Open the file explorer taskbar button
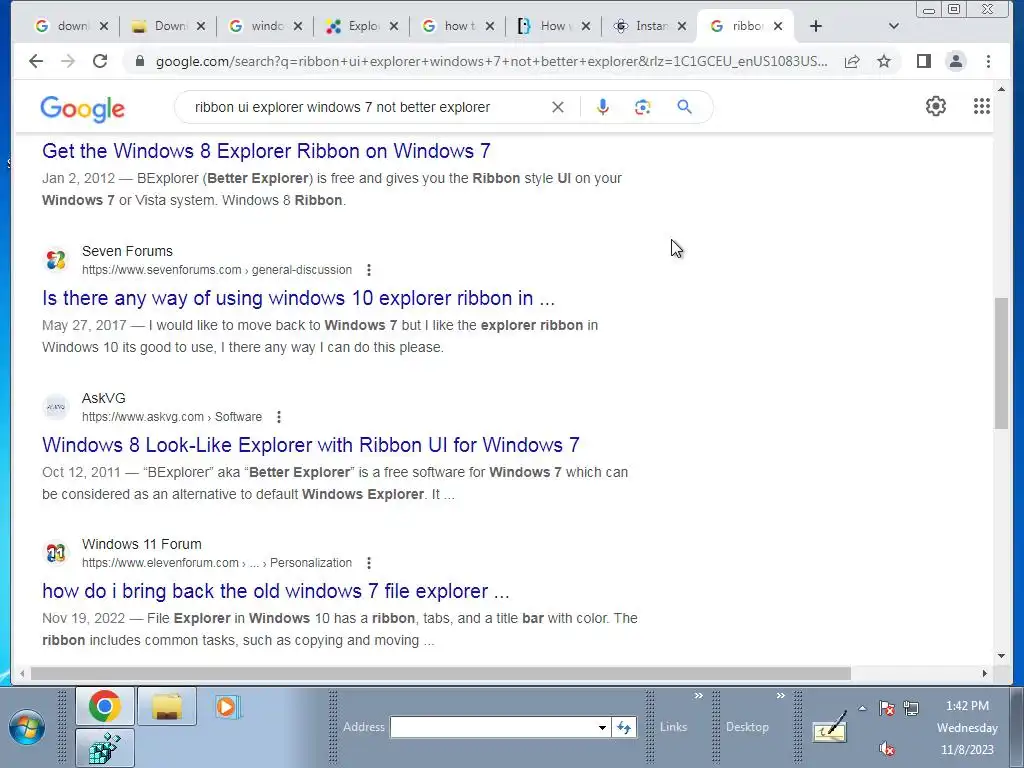 [167, 706]
